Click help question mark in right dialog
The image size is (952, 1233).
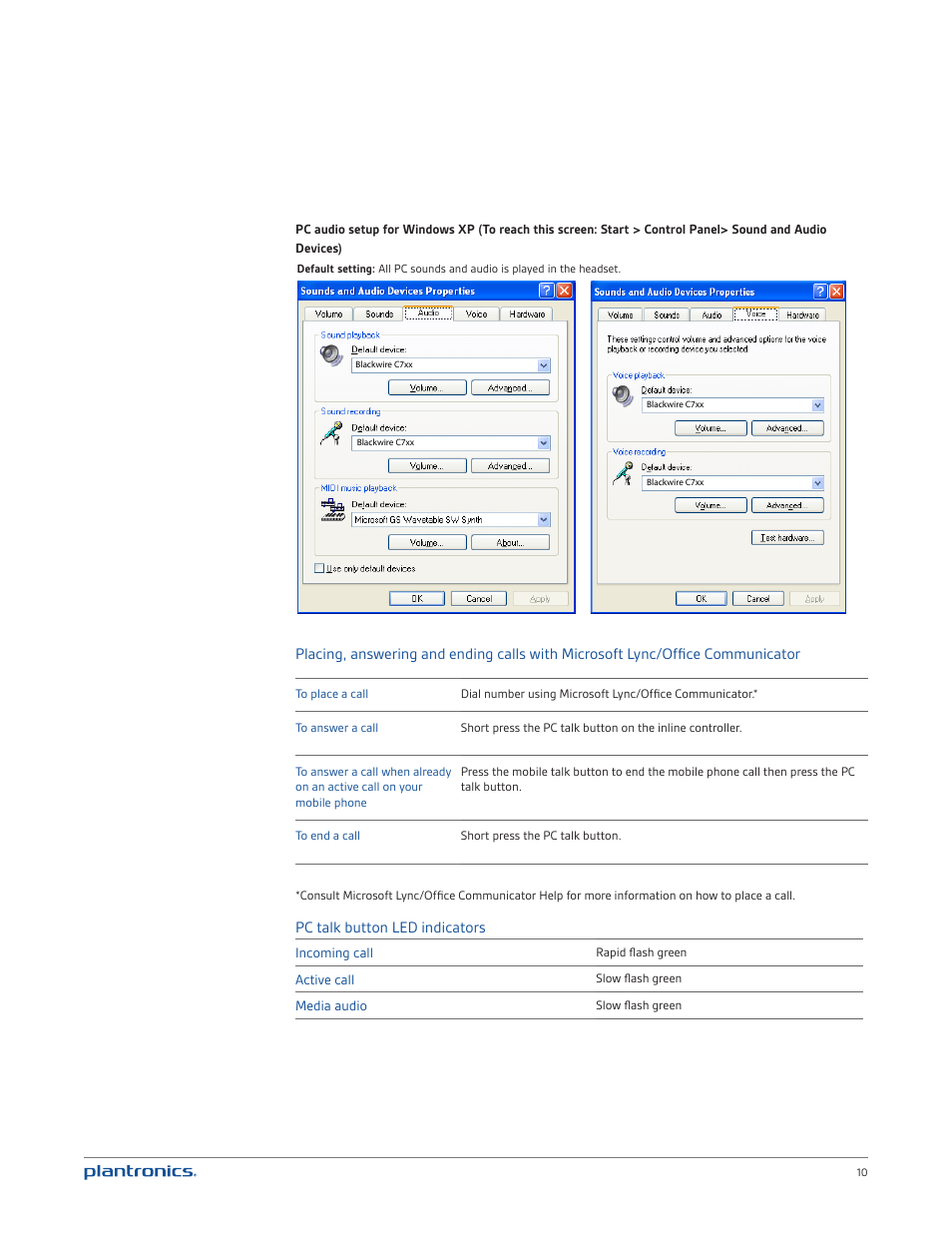coord(820,292)
